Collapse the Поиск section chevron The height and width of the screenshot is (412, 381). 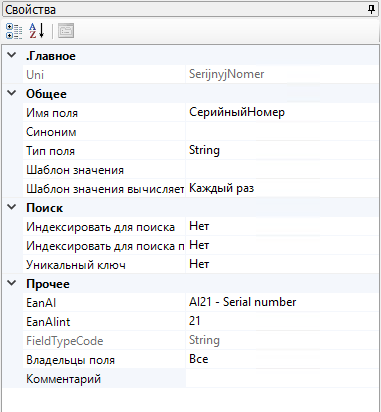pyautogui.click(x=12, y=207)
